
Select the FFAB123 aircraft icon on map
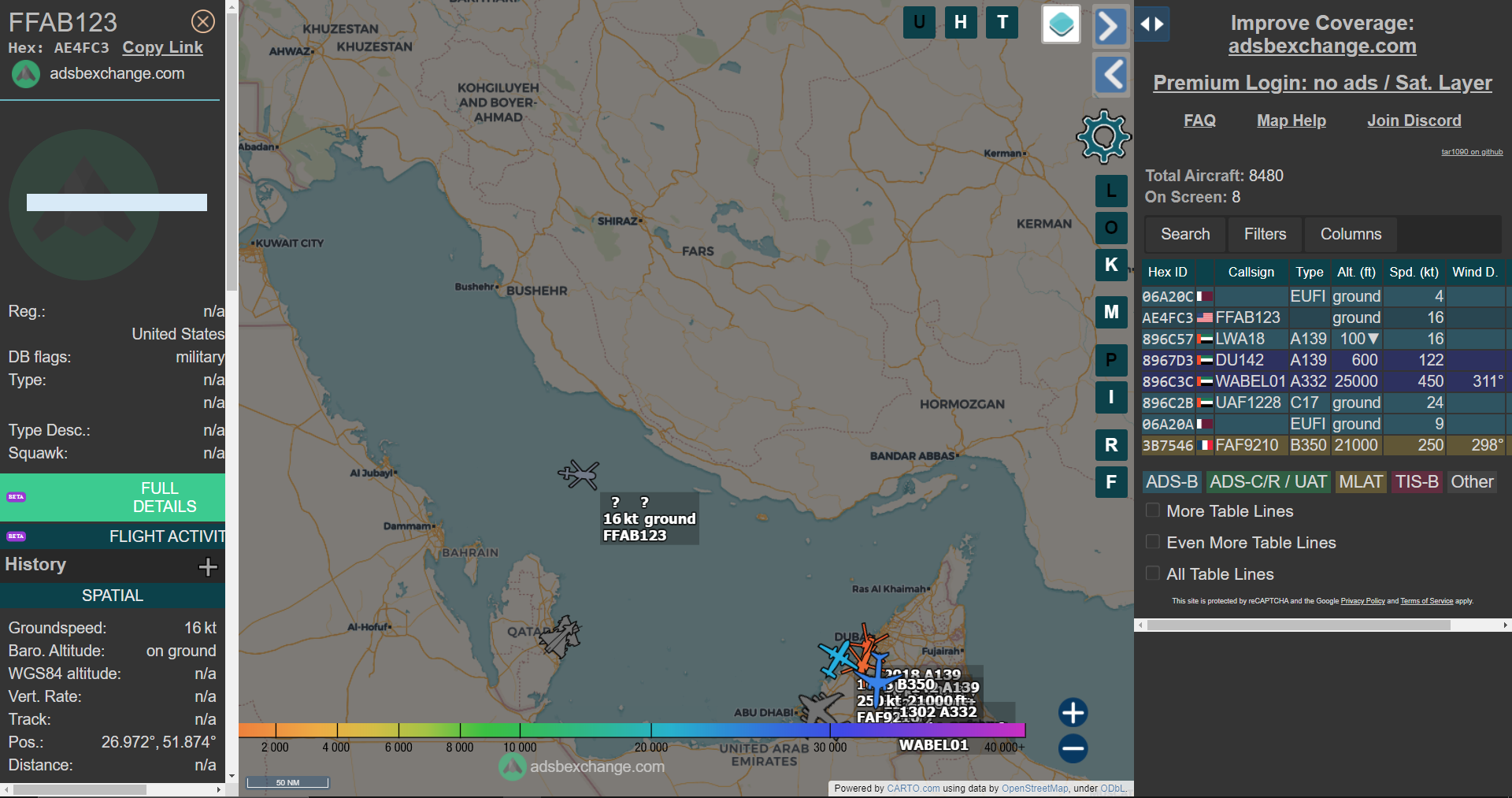tap(579, 474)
